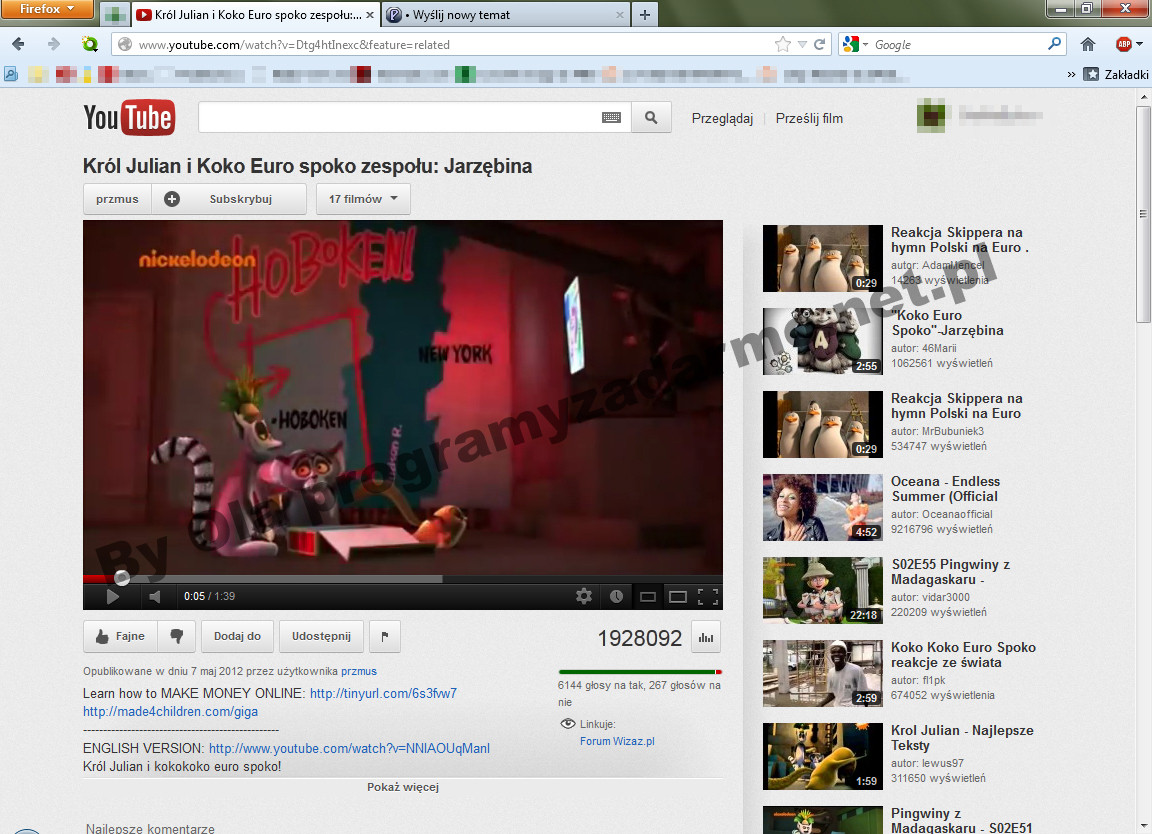This screenshot has height=834, width=1152.
Task: Click the Watch Later clock icon
Action: [616, 597]
